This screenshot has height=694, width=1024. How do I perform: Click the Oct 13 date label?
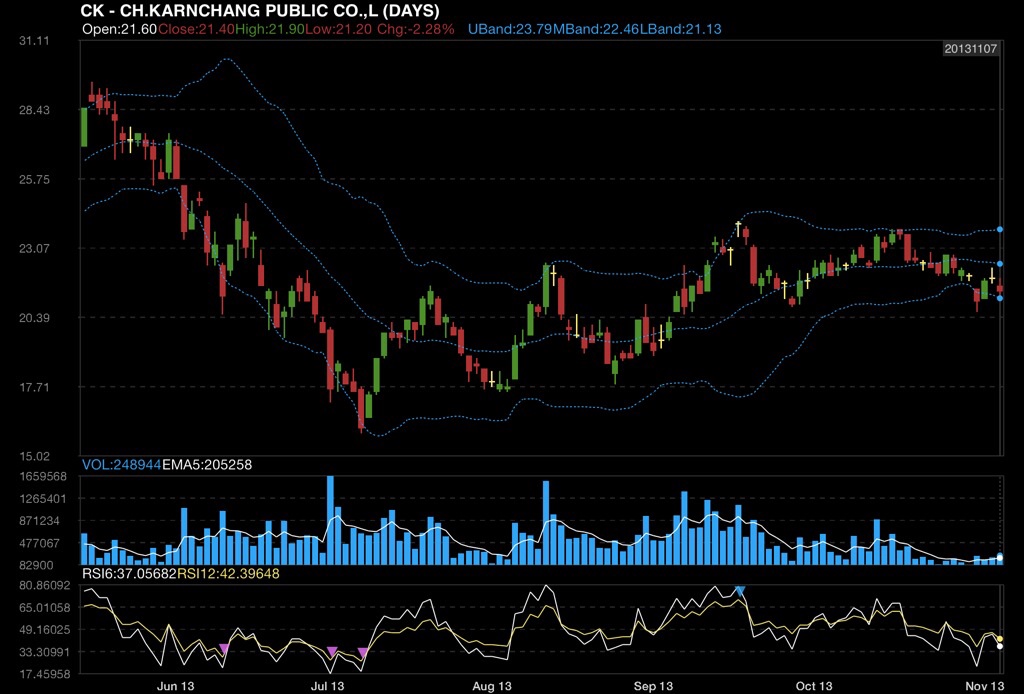point(814,686)
